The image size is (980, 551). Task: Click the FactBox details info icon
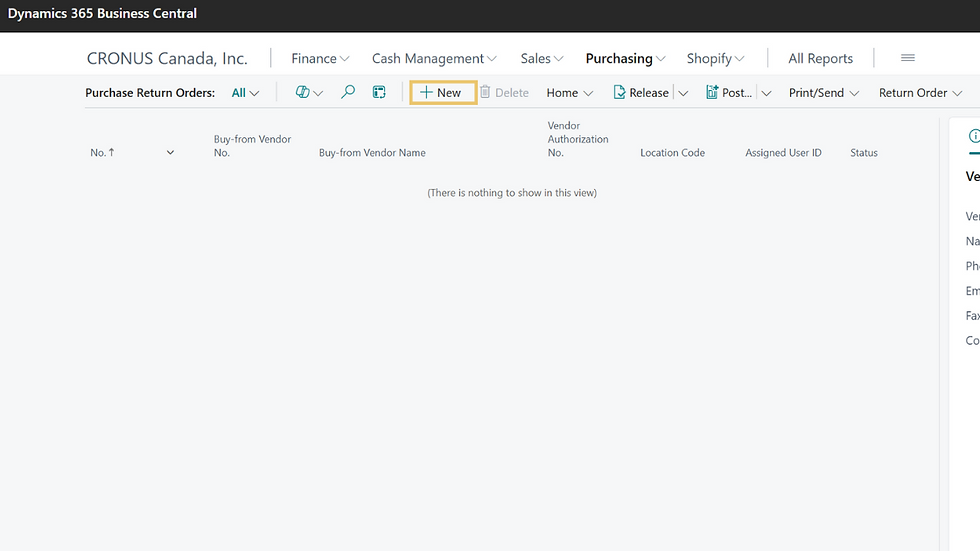(974, 136)
